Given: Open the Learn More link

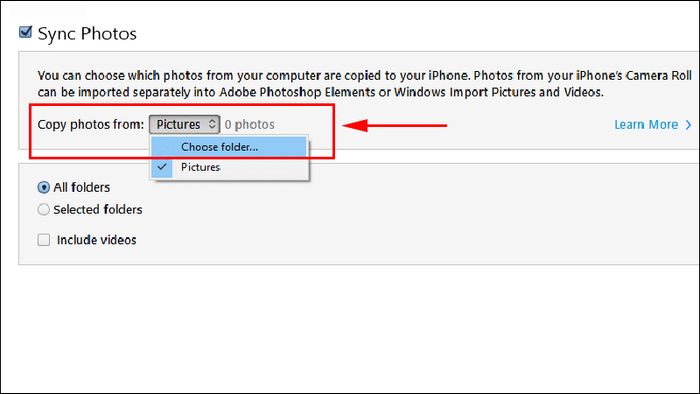Looking at the screenshot, I should coord(646,124).
